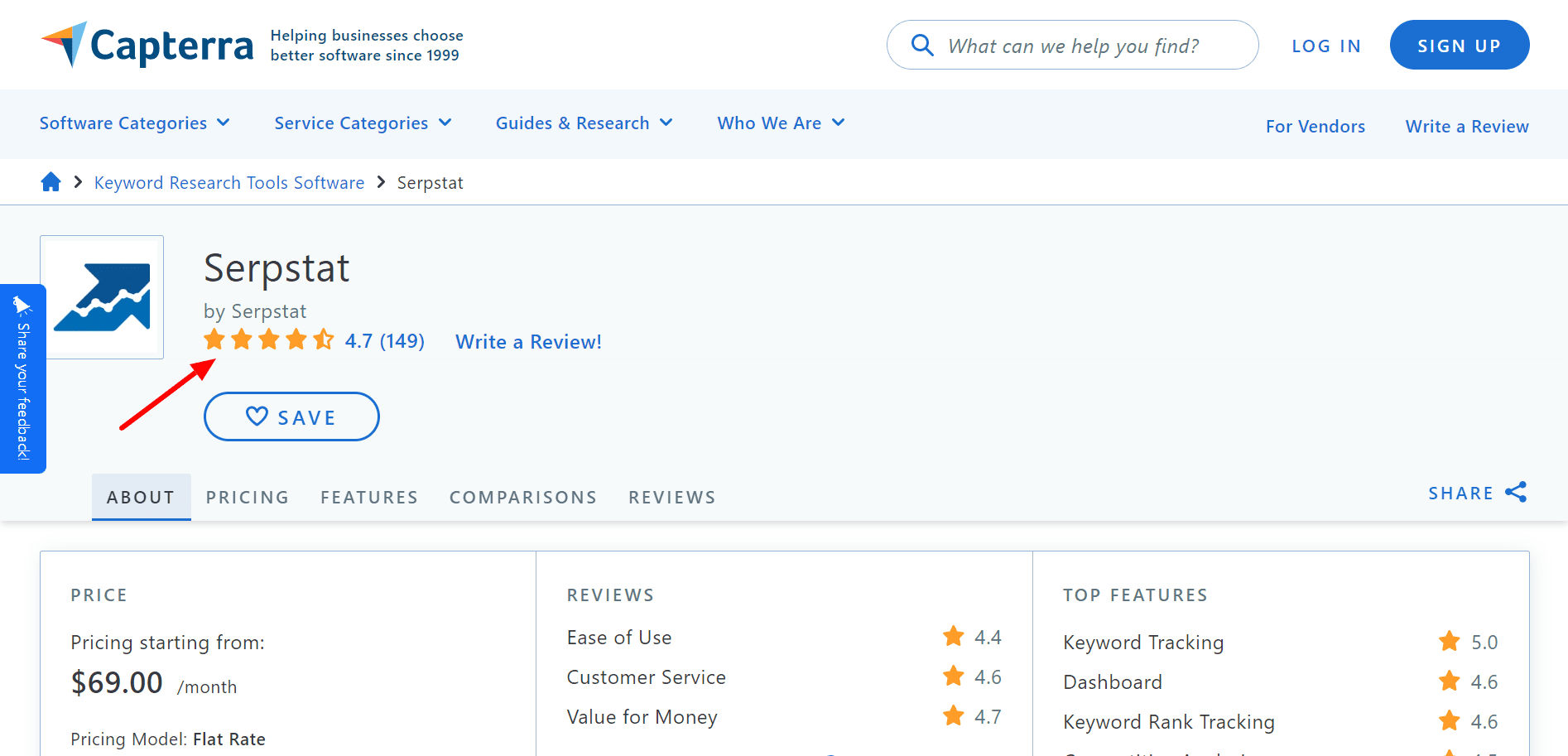1568x756 pixels.
Task: Click the by Serpstat vendor text
Action: click(x=255, y=311)
